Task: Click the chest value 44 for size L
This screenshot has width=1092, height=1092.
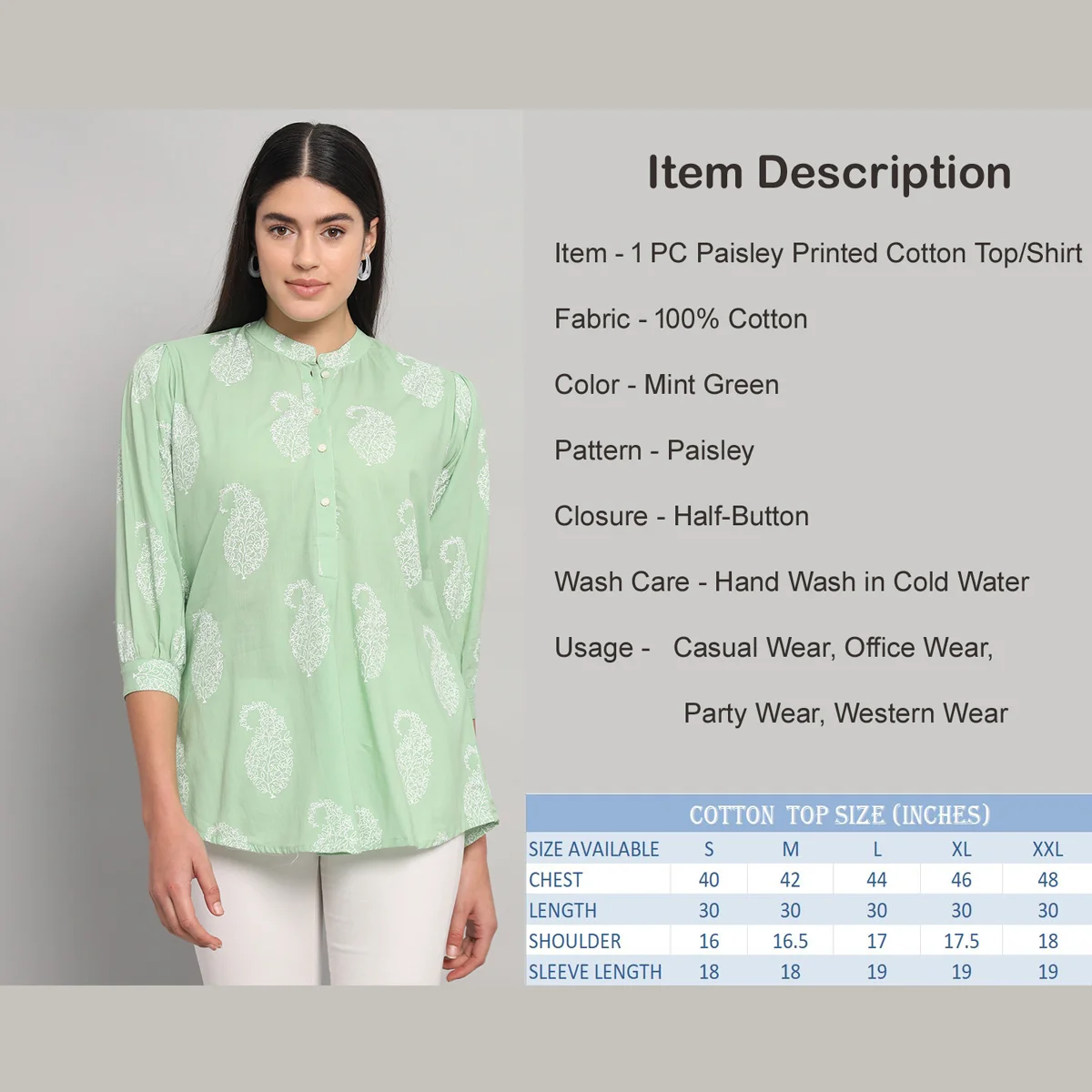Action: [x=876, y=880]
